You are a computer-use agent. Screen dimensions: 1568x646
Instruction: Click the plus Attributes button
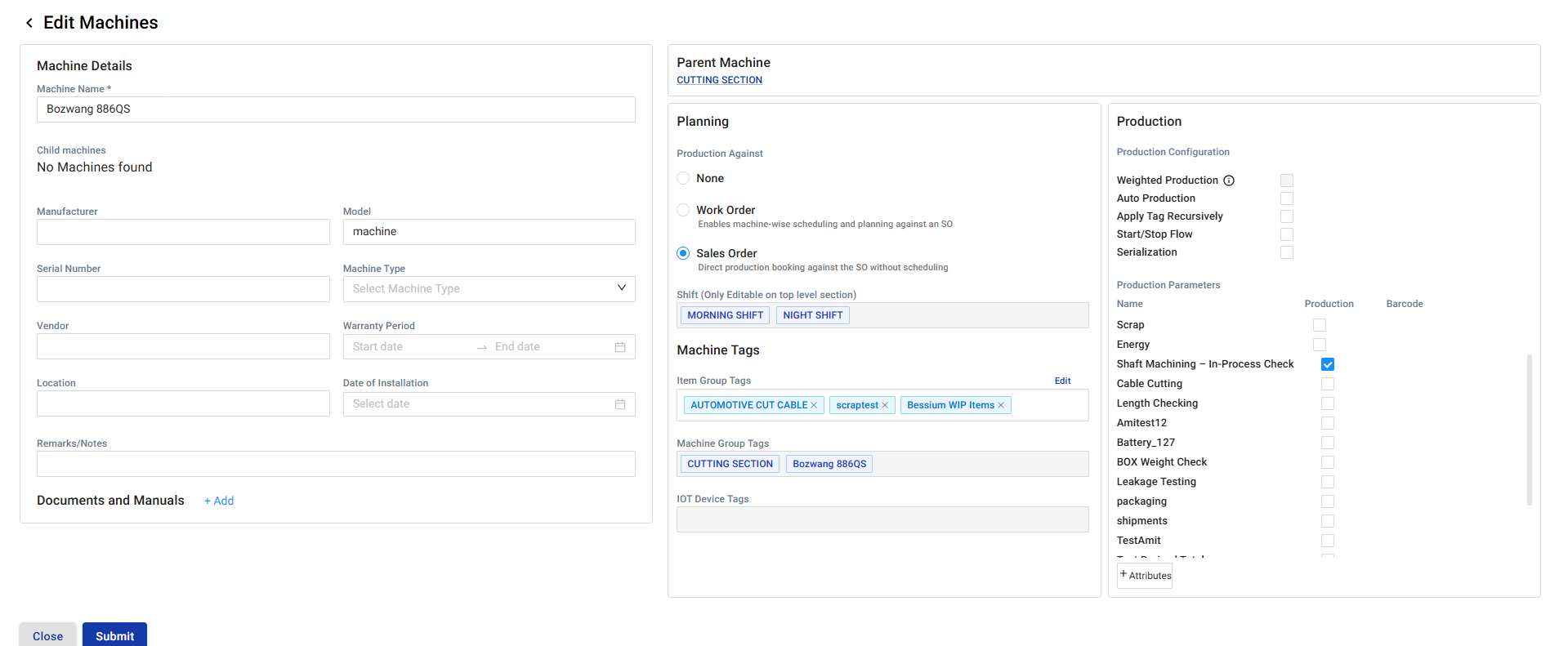tap(1145, 575)
